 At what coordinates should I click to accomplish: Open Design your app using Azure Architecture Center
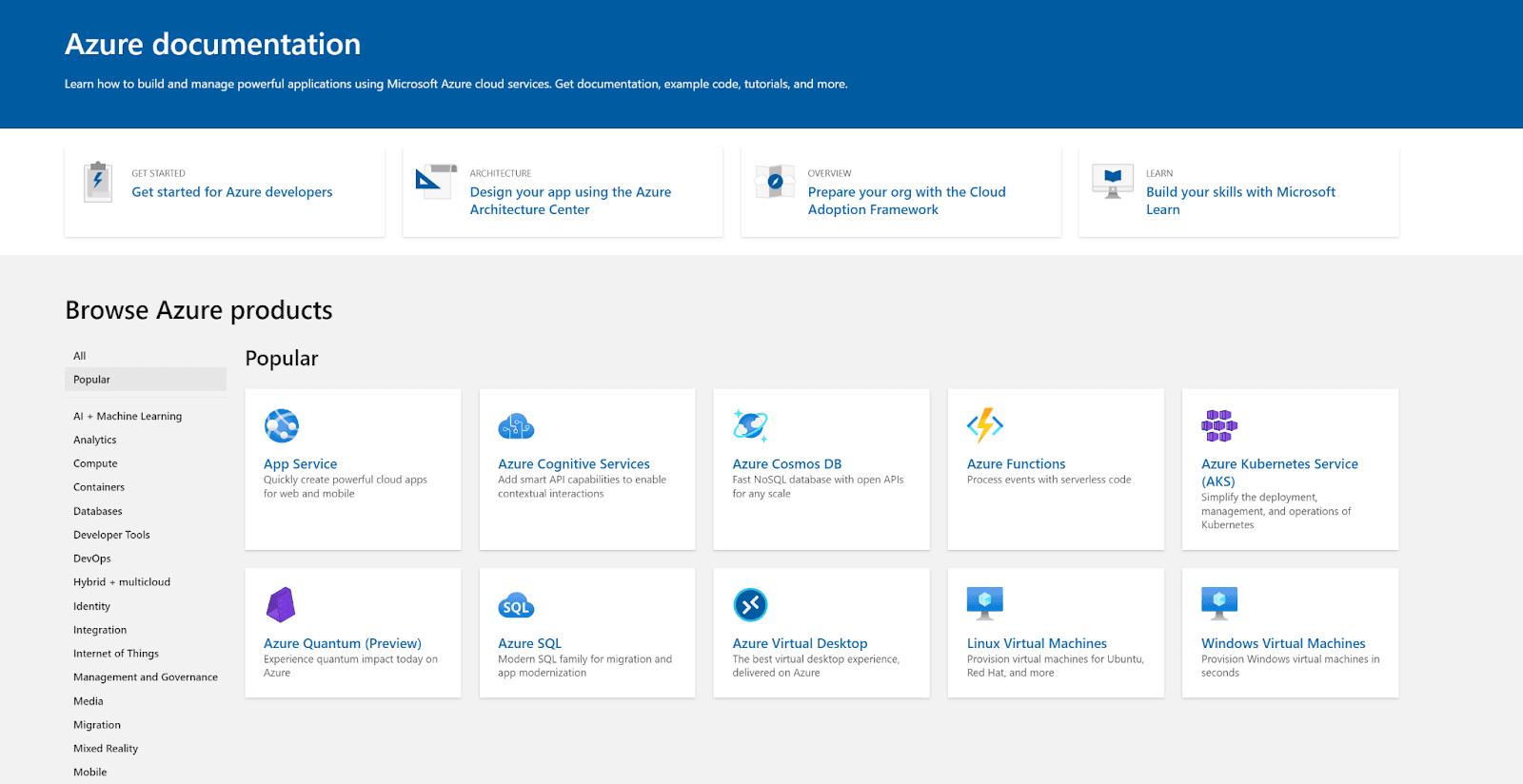[x=570, y=201]
